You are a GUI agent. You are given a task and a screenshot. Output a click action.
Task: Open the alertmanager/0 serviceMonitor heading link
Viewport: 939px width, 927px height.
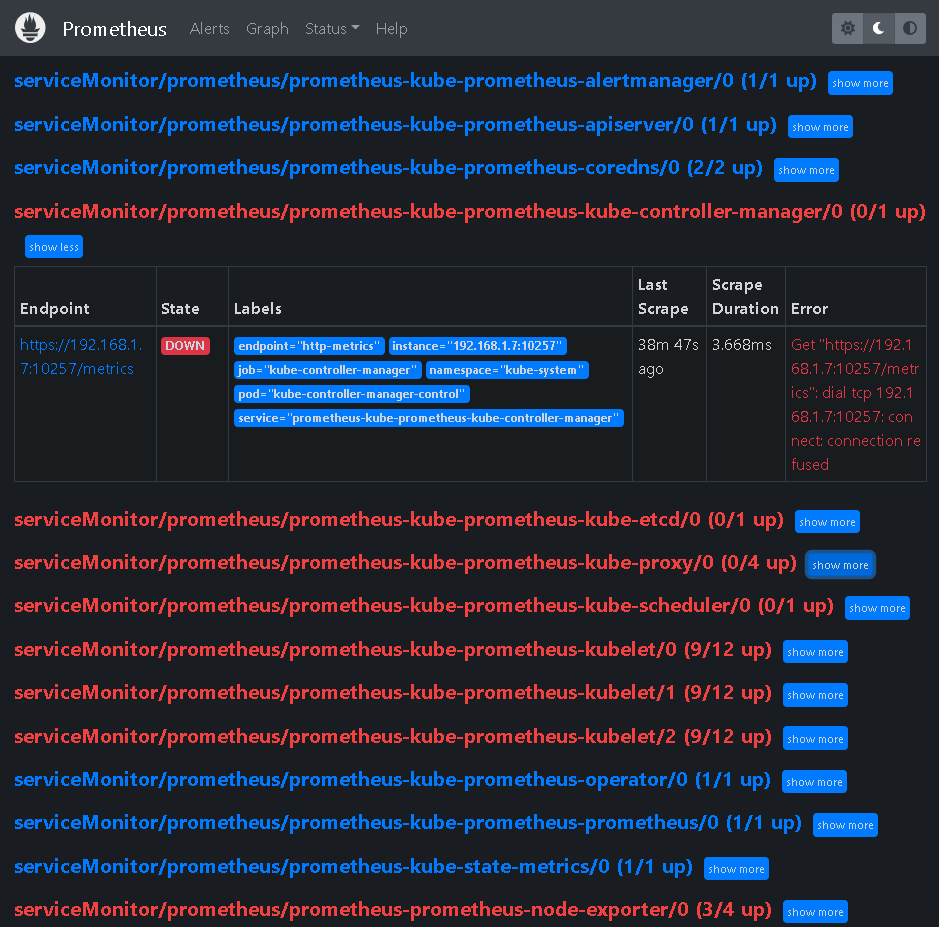coord(415,81)
